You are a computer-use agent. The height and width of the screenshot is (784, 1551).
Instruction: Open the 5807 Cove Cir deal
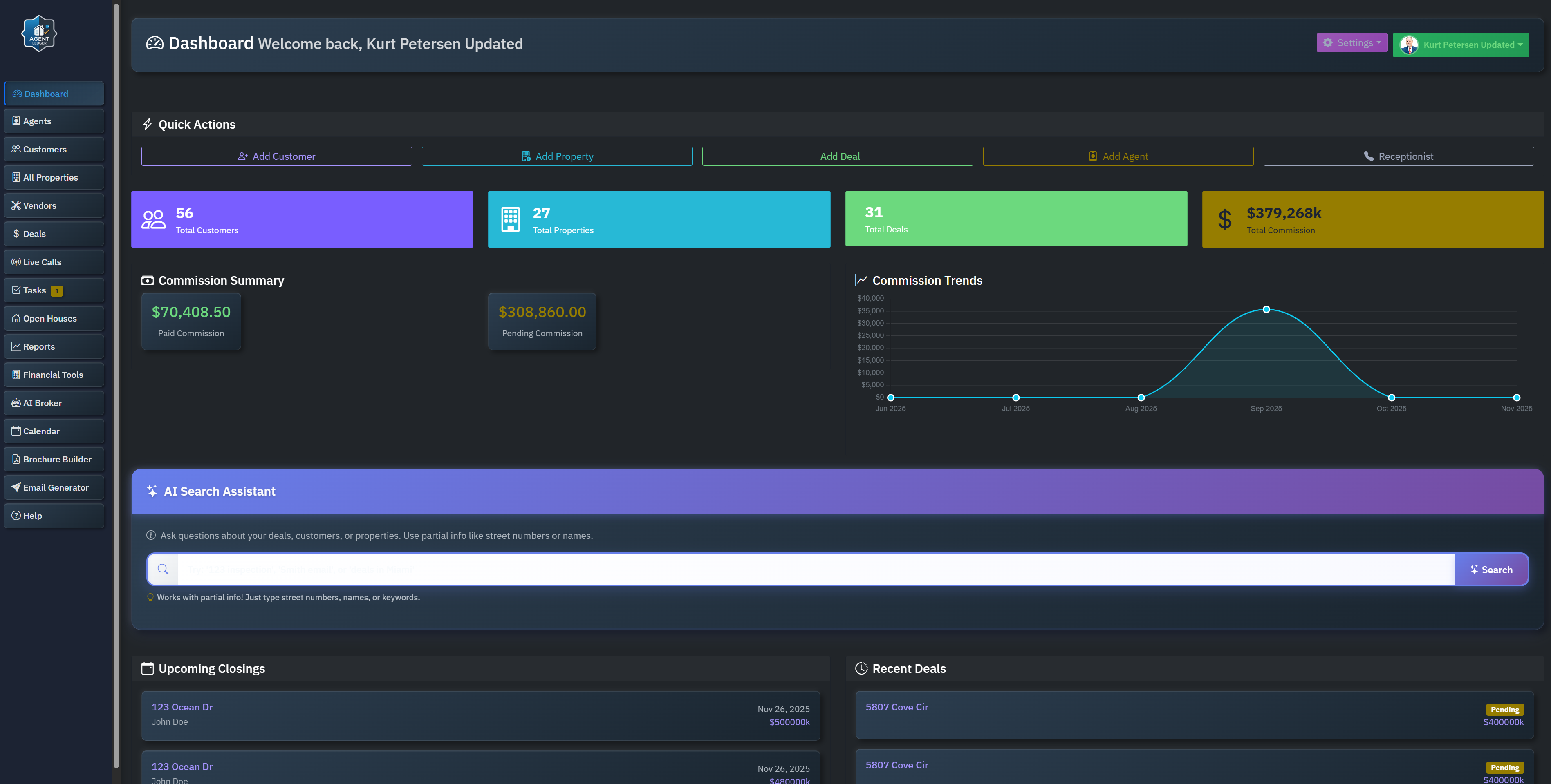[897, 707]
